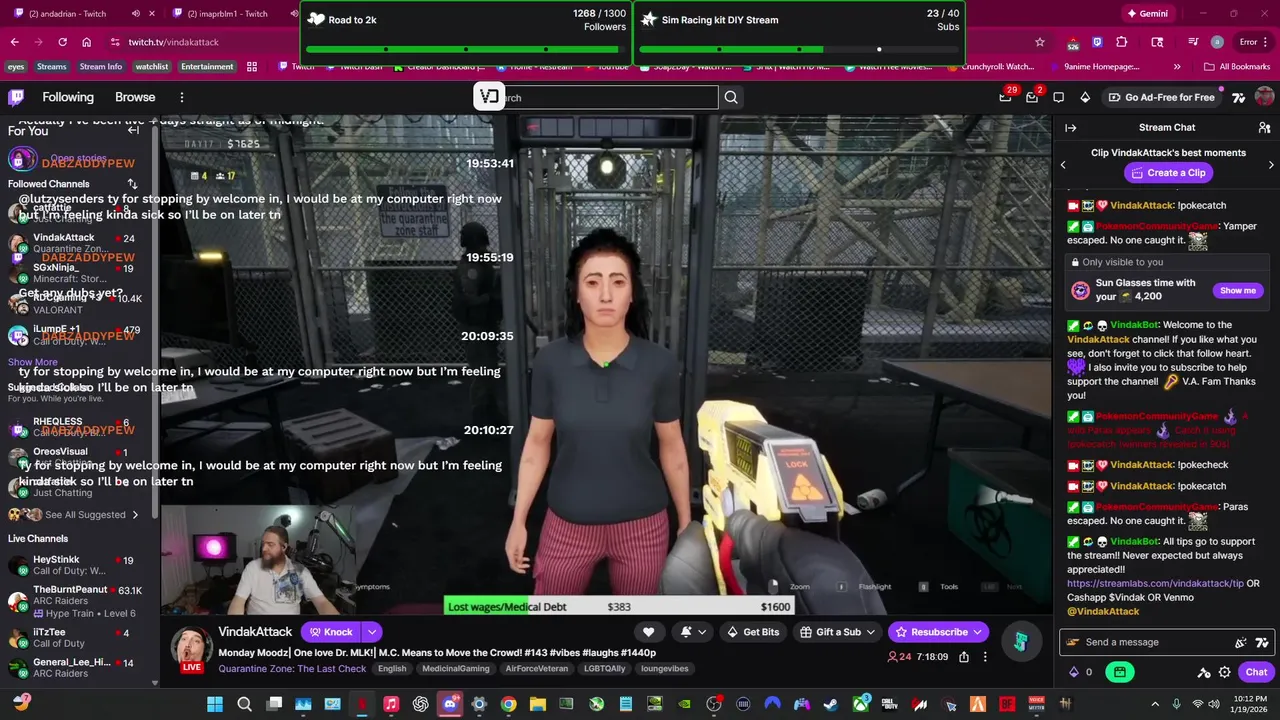Open the emote picker in chat input
The image size is (1280, 720).
1241,642
